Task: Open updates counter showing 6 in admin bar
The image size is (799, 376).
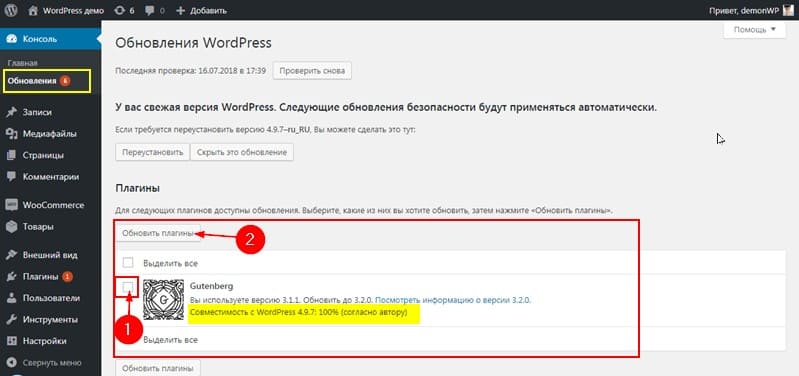Action: pos(124,10)
